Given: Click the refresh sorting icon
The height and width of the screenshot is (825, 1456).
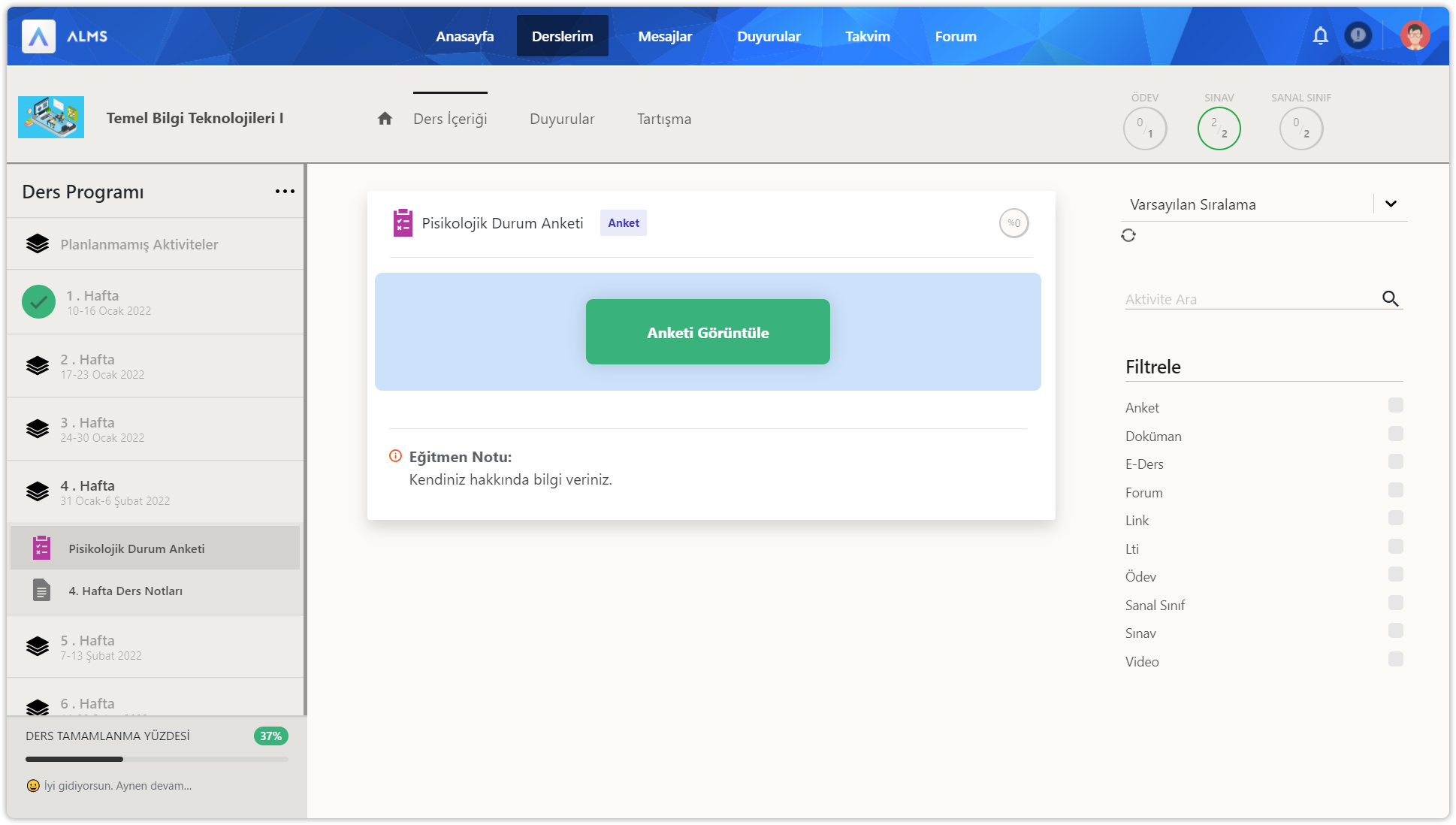Looking at the screenshot, I should [1128, 235].
